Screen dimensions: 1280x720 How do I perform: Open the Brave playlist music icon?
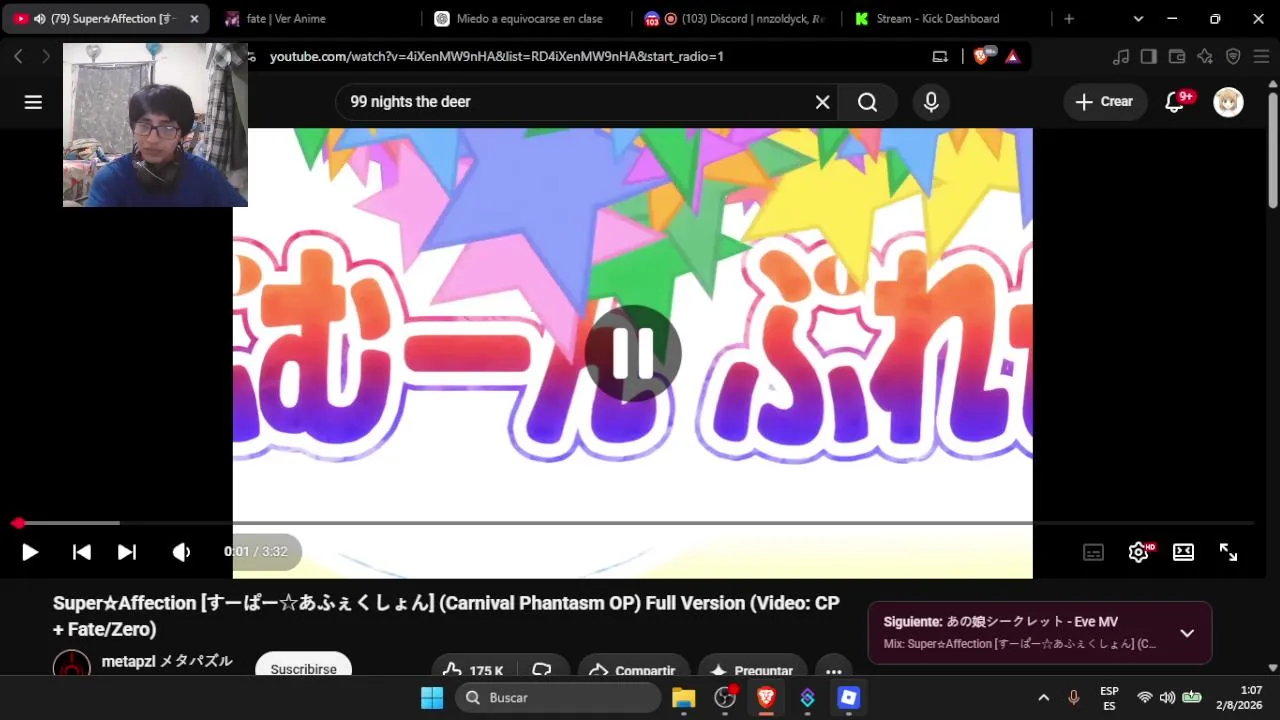pos(1121,57)
